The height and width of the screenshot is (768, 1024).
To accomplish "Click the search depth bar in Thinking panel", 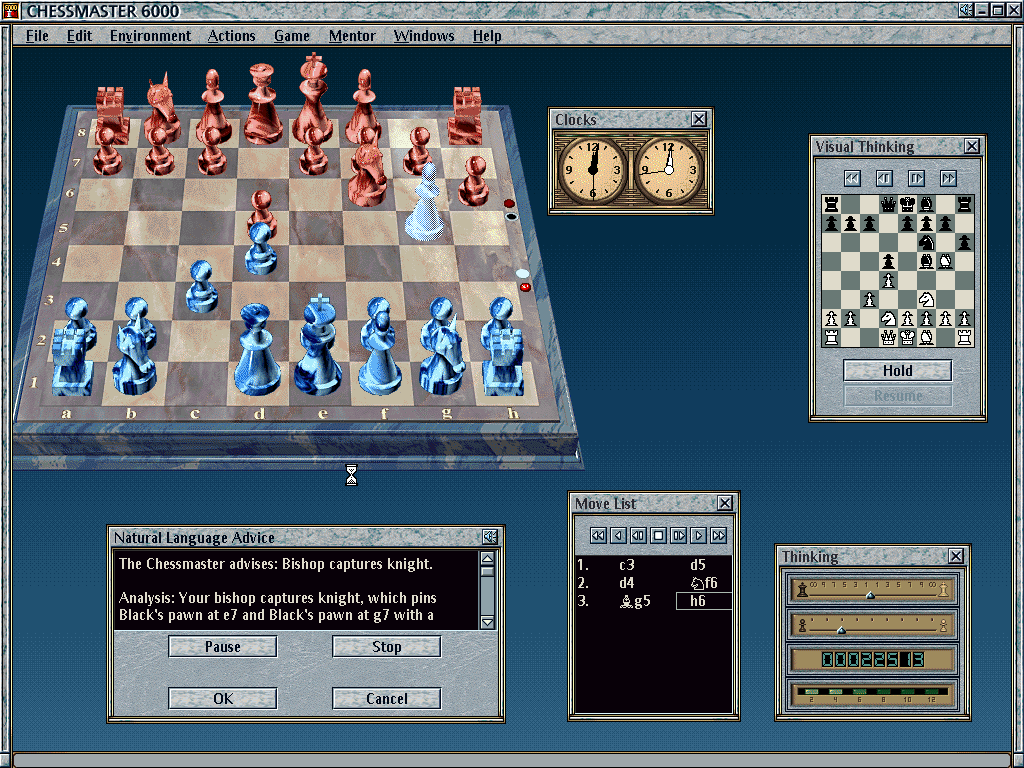I will 871,694.
